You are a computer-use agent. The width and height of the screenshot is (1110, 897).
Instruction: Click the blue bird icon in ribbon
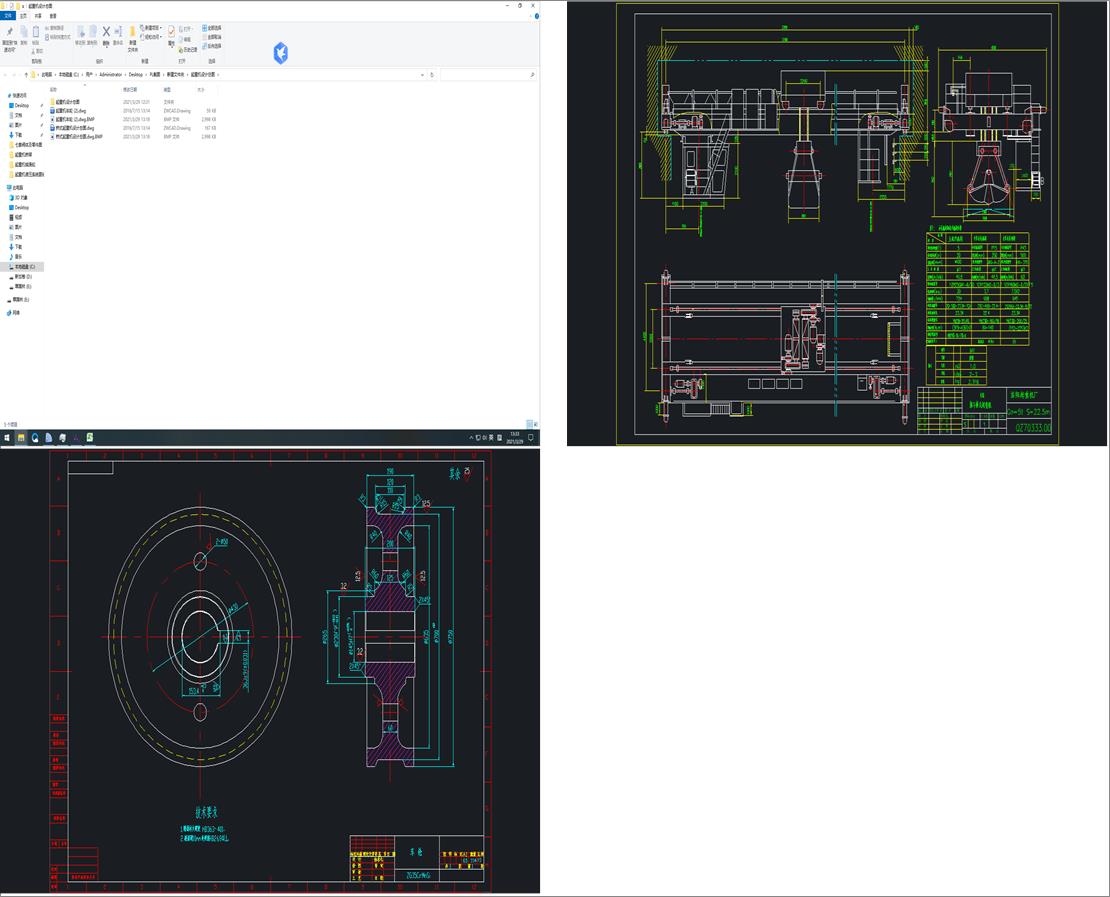coord(281,53)
